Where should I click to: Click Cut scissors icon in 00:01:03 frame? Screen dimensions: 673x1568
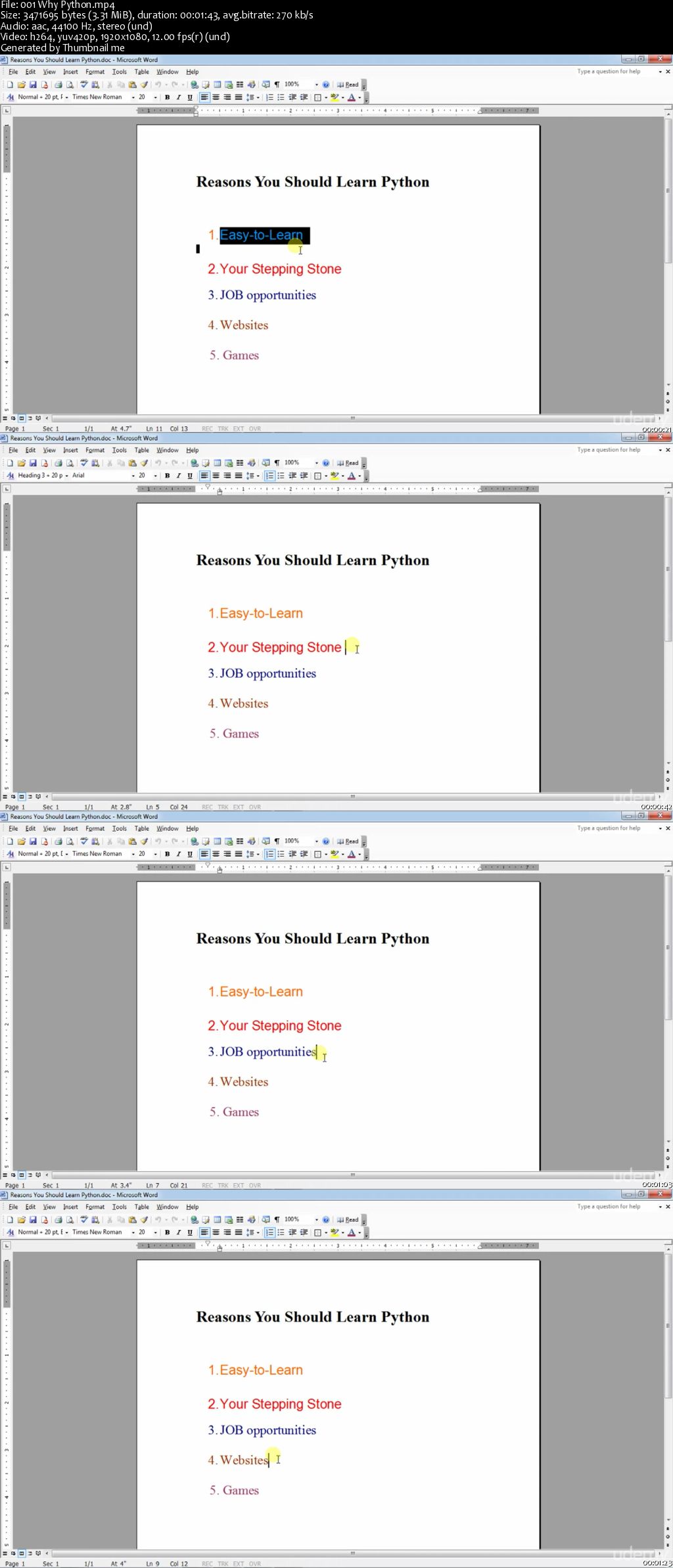(x=110, y=841)
